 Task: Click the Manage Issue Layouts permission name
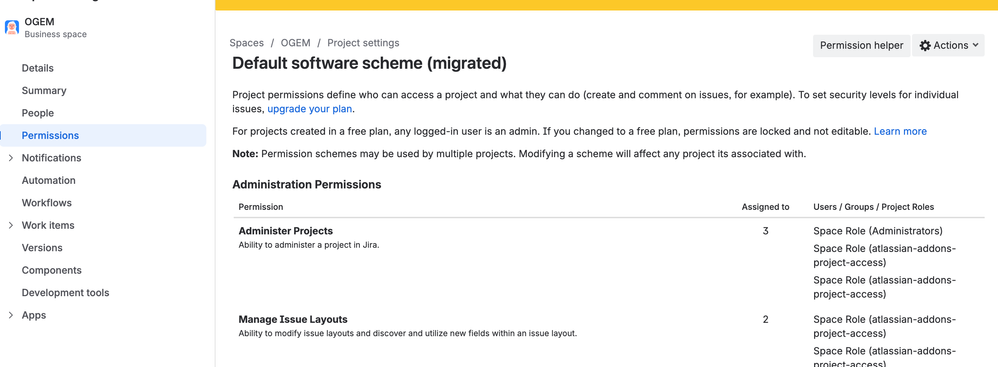(x=293, y=319)
